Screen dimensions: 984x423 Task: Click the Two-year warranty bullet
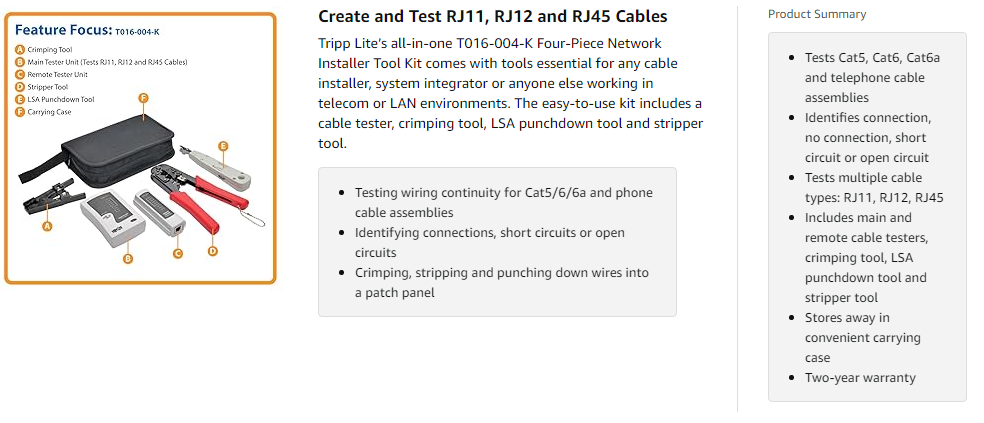click(860, 378)
